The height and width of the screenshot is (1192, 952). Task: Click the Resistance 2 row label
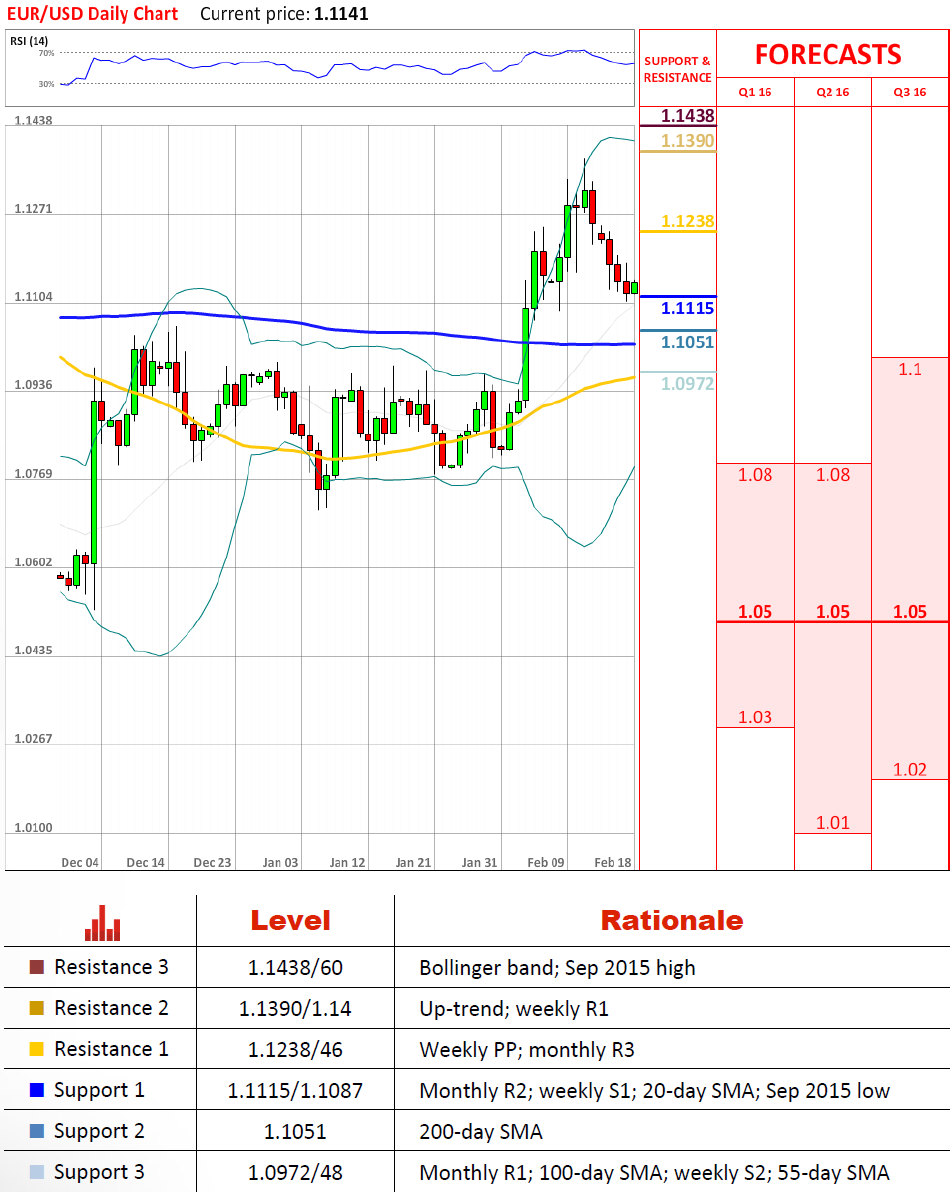[111, 1008]
